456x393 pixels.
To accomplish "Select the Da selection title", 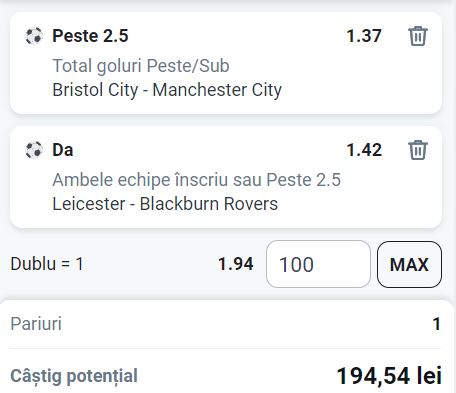I will coord(63,150).
